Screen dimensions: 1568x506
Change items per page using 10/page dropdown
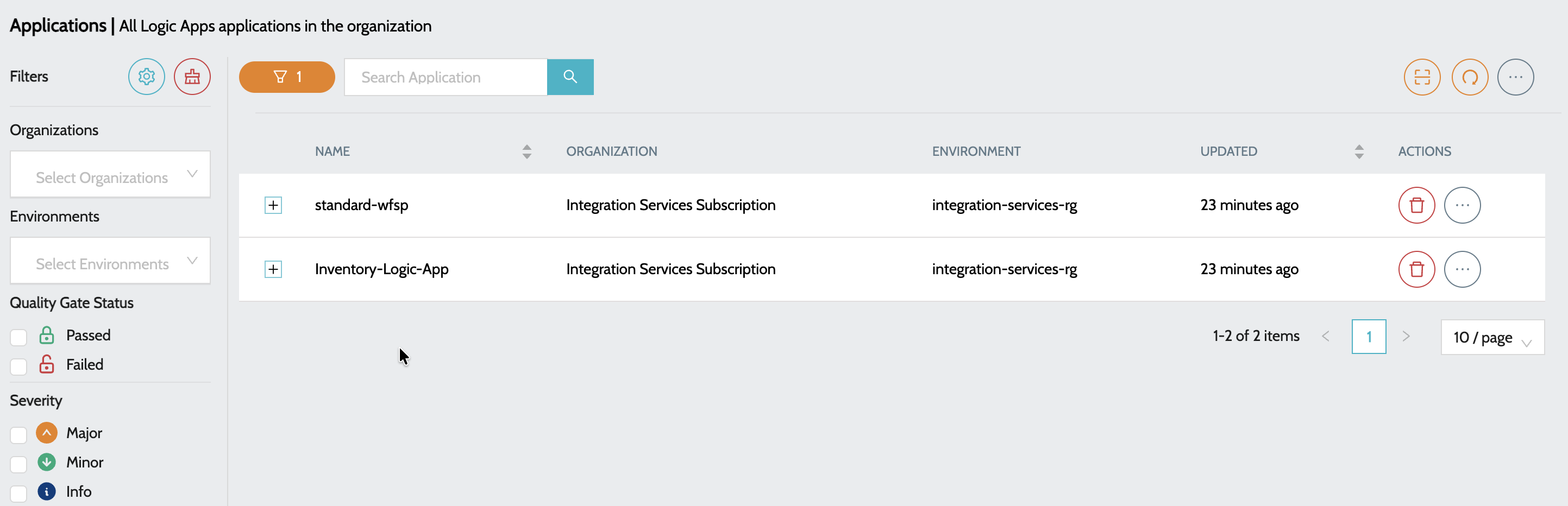(1492, 337)
